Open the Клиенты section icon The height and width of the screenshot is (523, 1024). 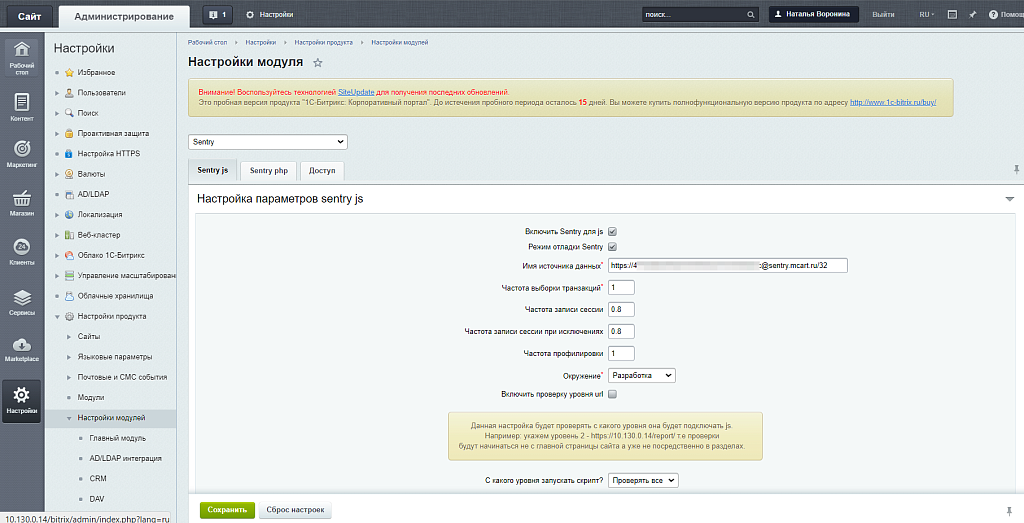click(x=21, y=250)
